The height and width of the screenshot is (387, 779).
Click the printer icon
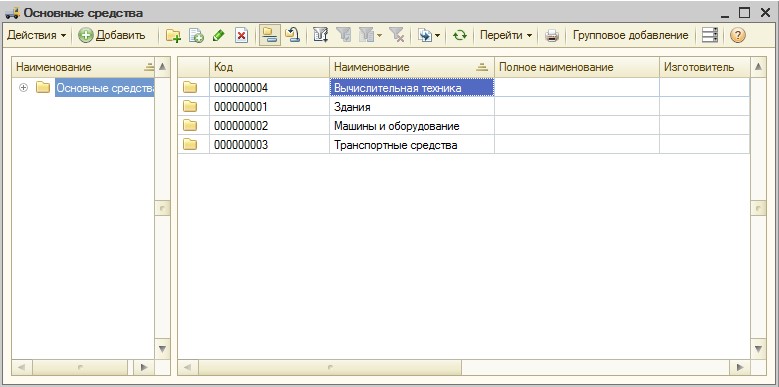pos(552,36)
